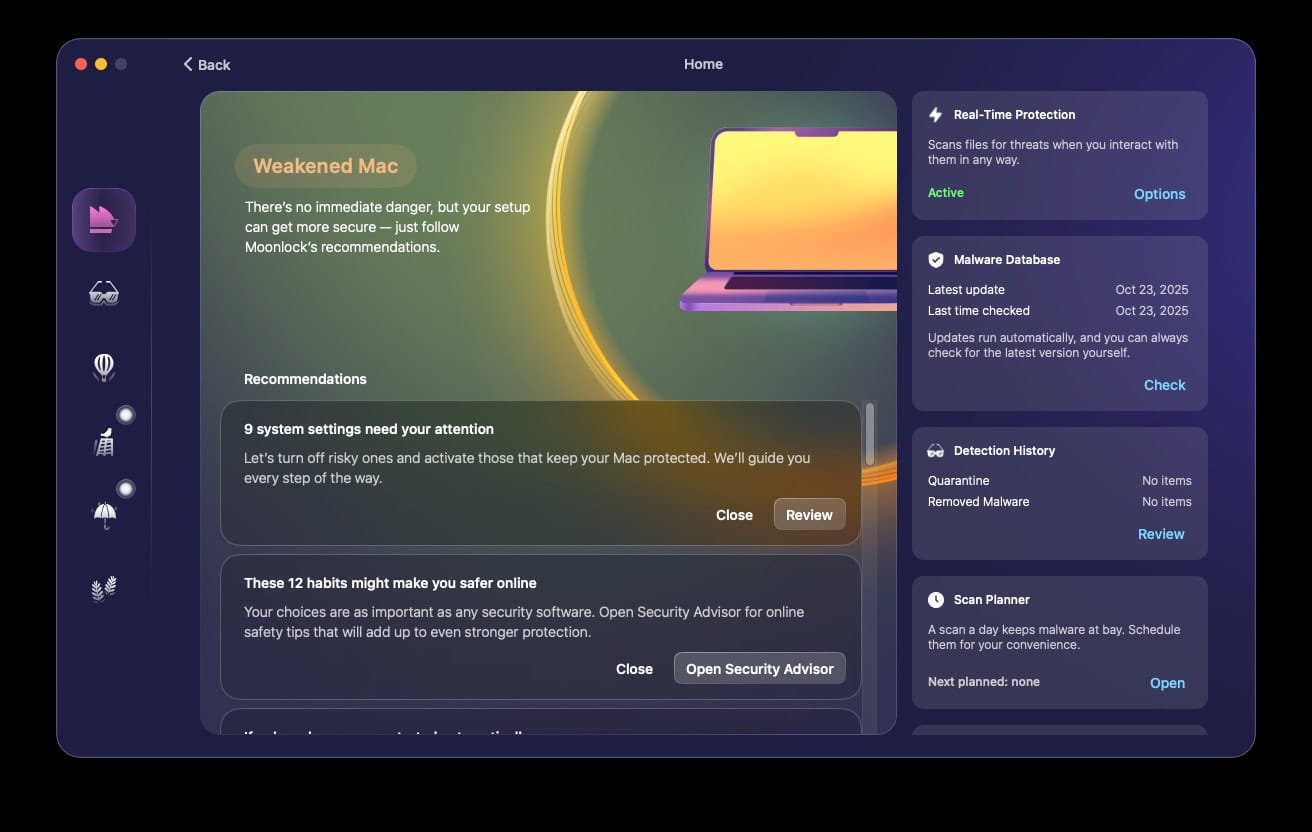This screenshot has width=1312, height=832.
Task: Click the recommendations list scrollbar
Action: pos(870,434)
